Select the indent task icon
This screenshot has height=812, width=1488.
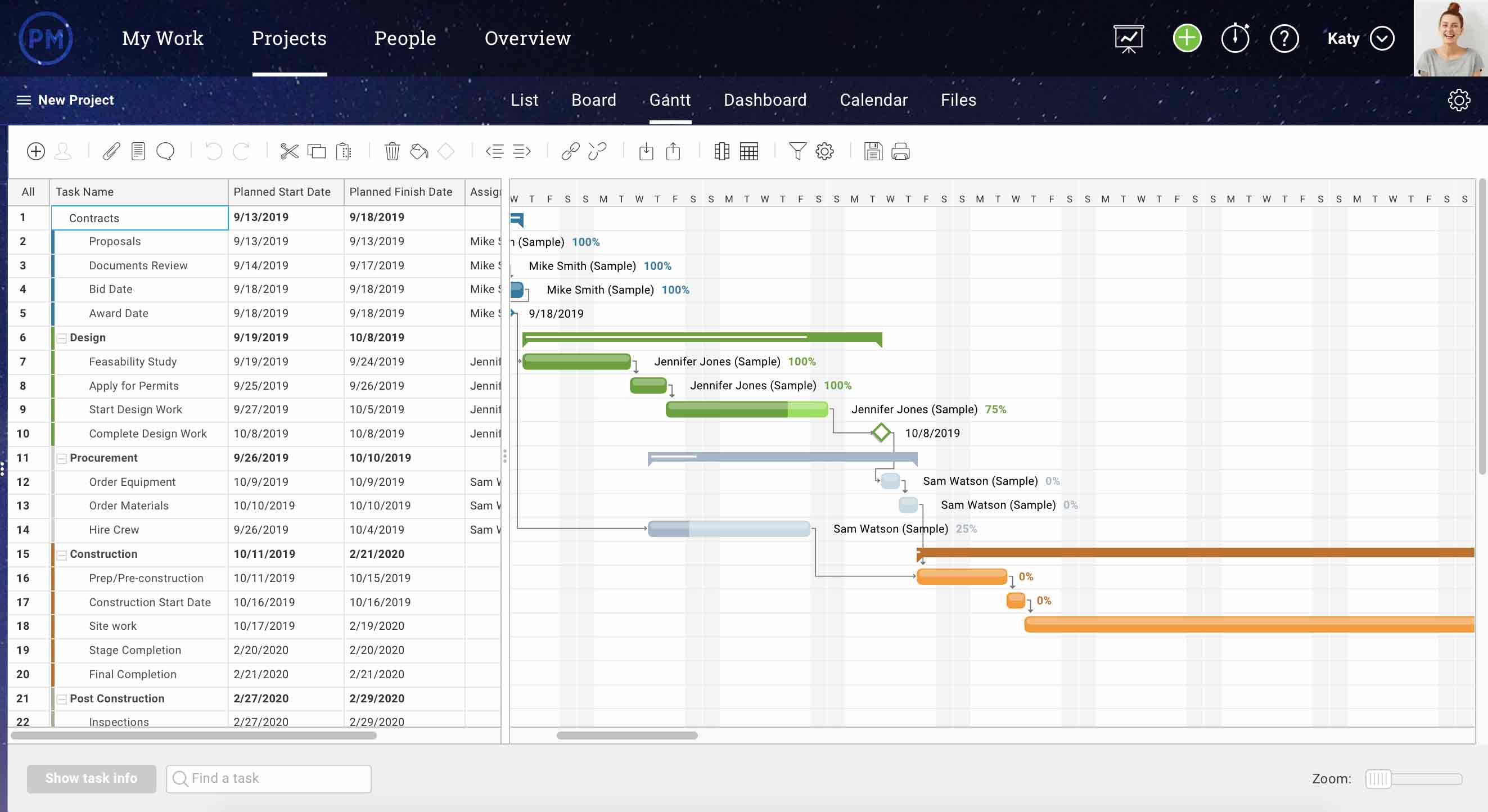coord(521,151)
